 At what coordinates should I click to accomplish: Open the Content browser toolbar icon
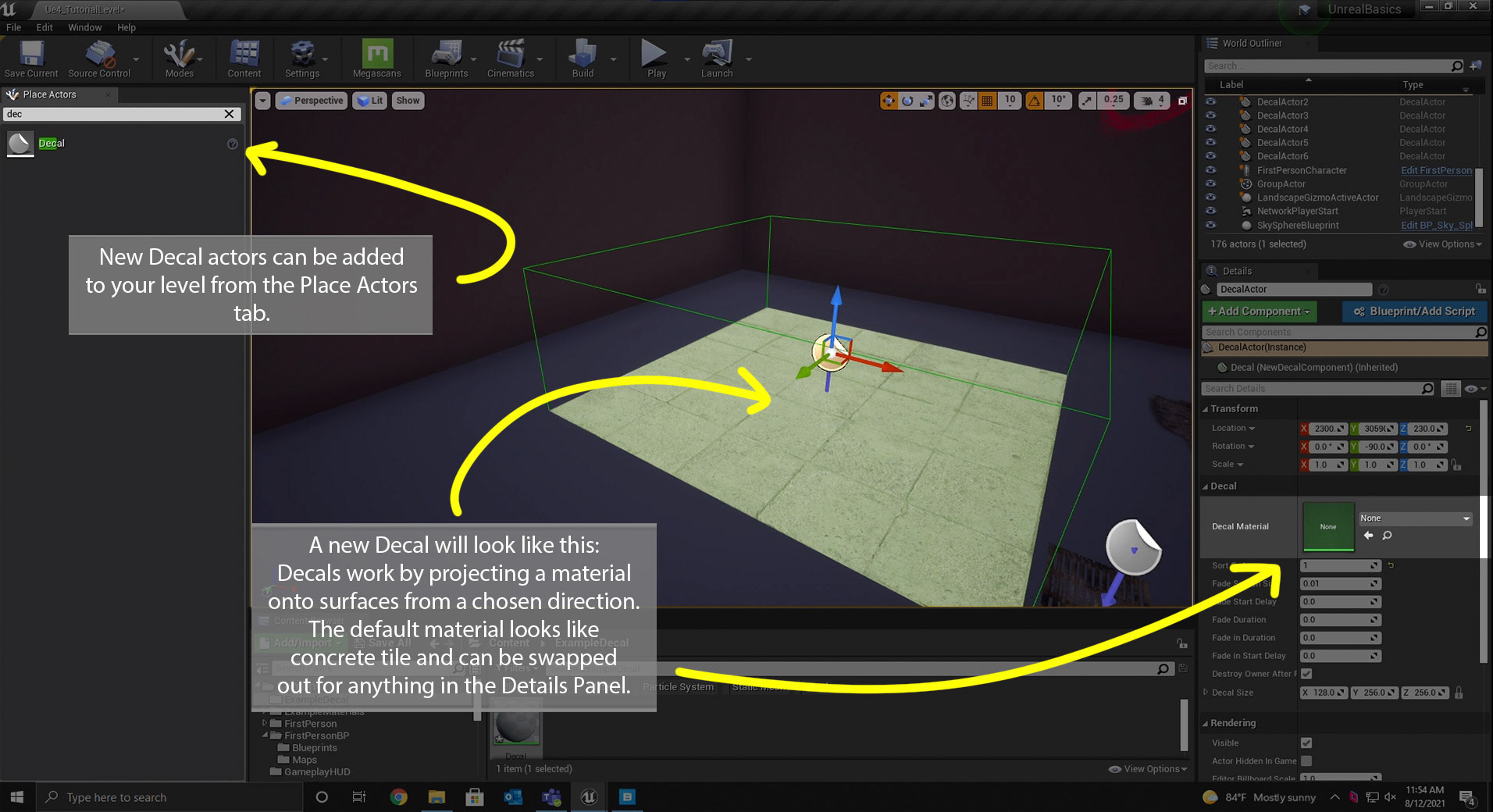coord(244,59)
